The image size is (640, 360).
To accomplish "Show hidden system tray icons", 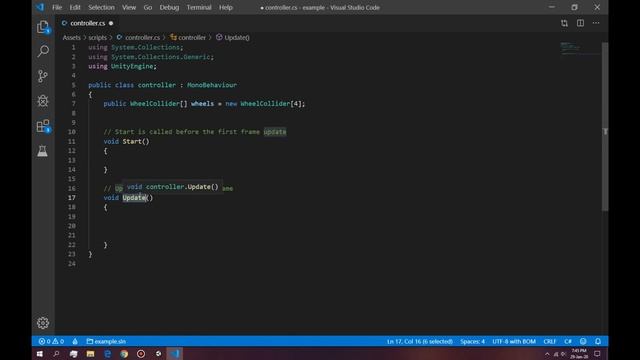I will tap(547, 354).
